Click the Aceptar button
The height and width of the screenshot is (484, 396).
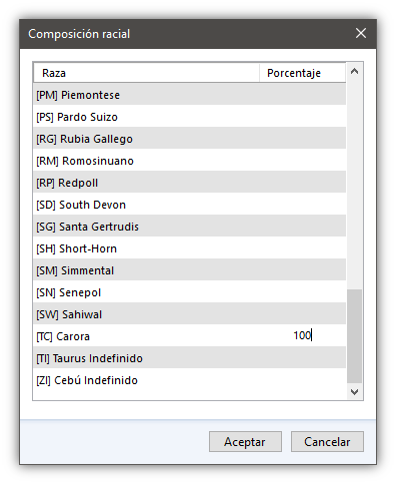[x=245, y=442]
